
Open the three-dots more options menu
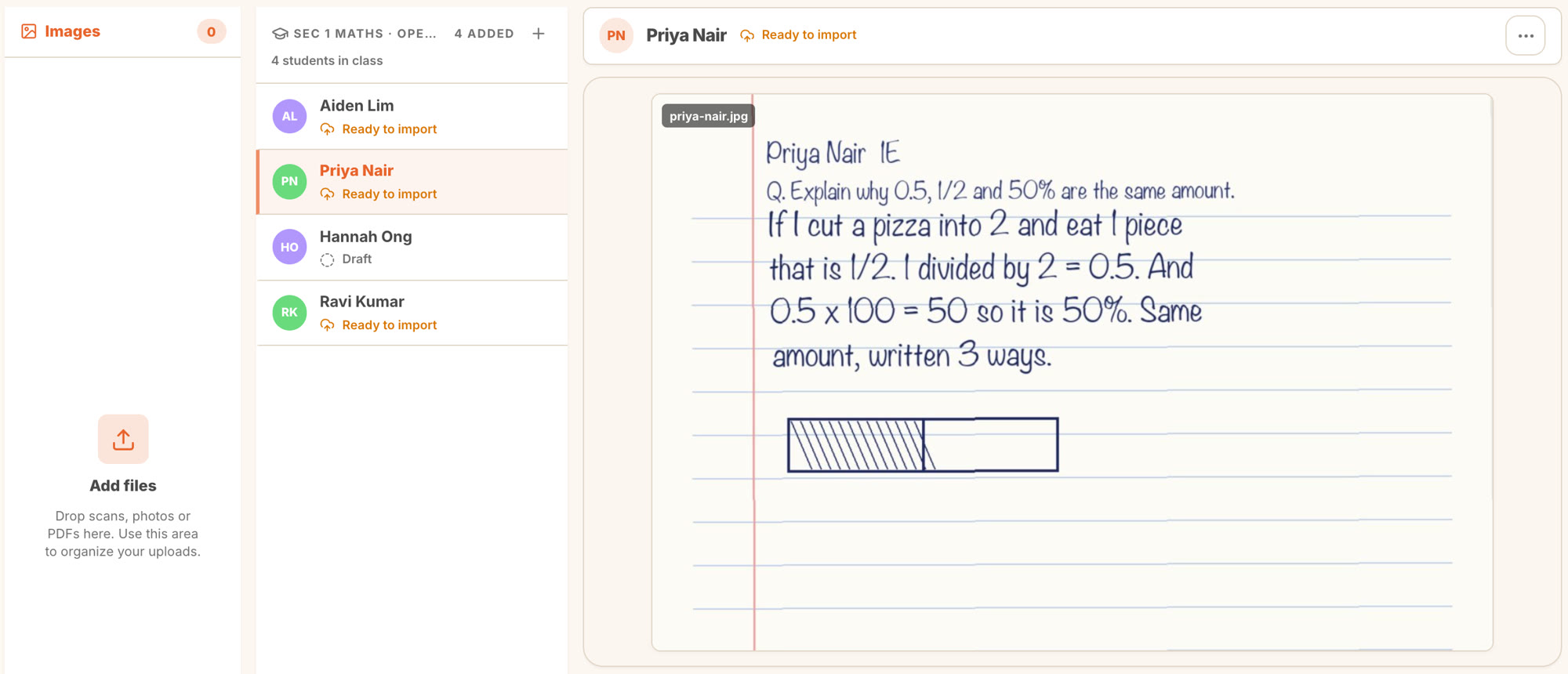click(1526, 35)
